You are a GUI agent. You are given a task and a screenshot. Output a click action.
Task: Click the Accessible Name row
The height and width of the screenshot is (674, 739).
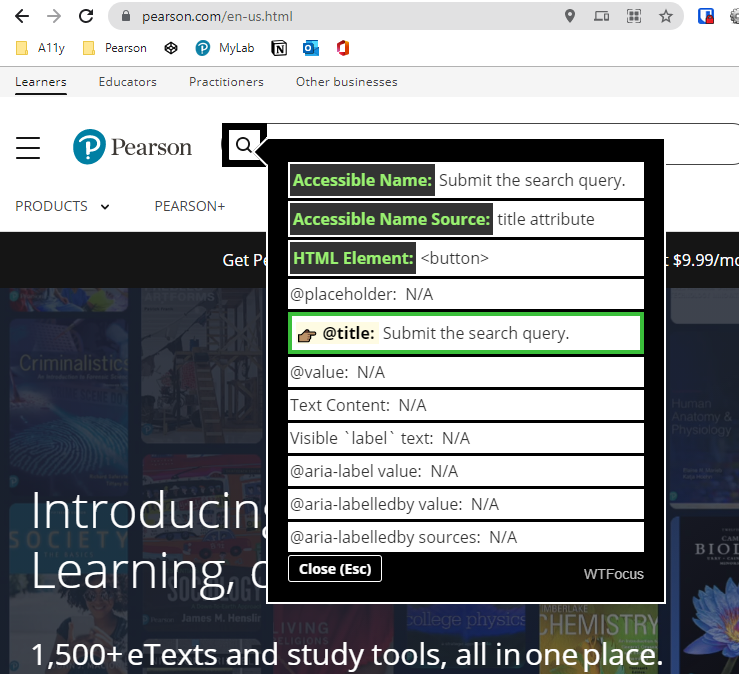coord(466,180)
